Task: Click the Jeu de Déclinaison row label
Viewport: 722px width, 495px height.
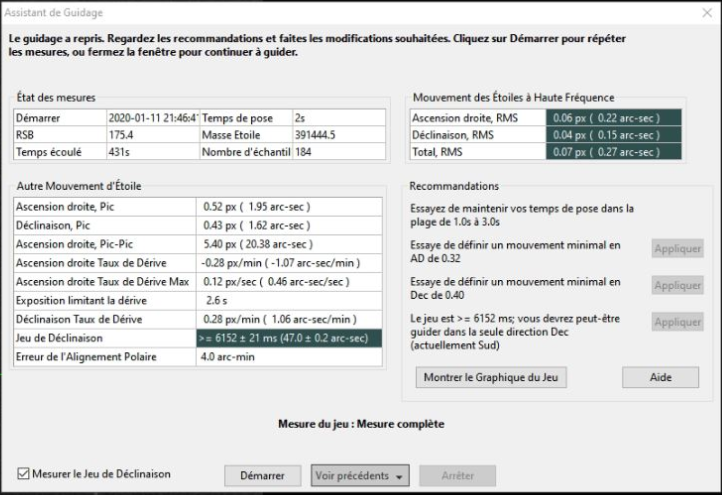Action: pyautogui.click(x=105, y=338)
